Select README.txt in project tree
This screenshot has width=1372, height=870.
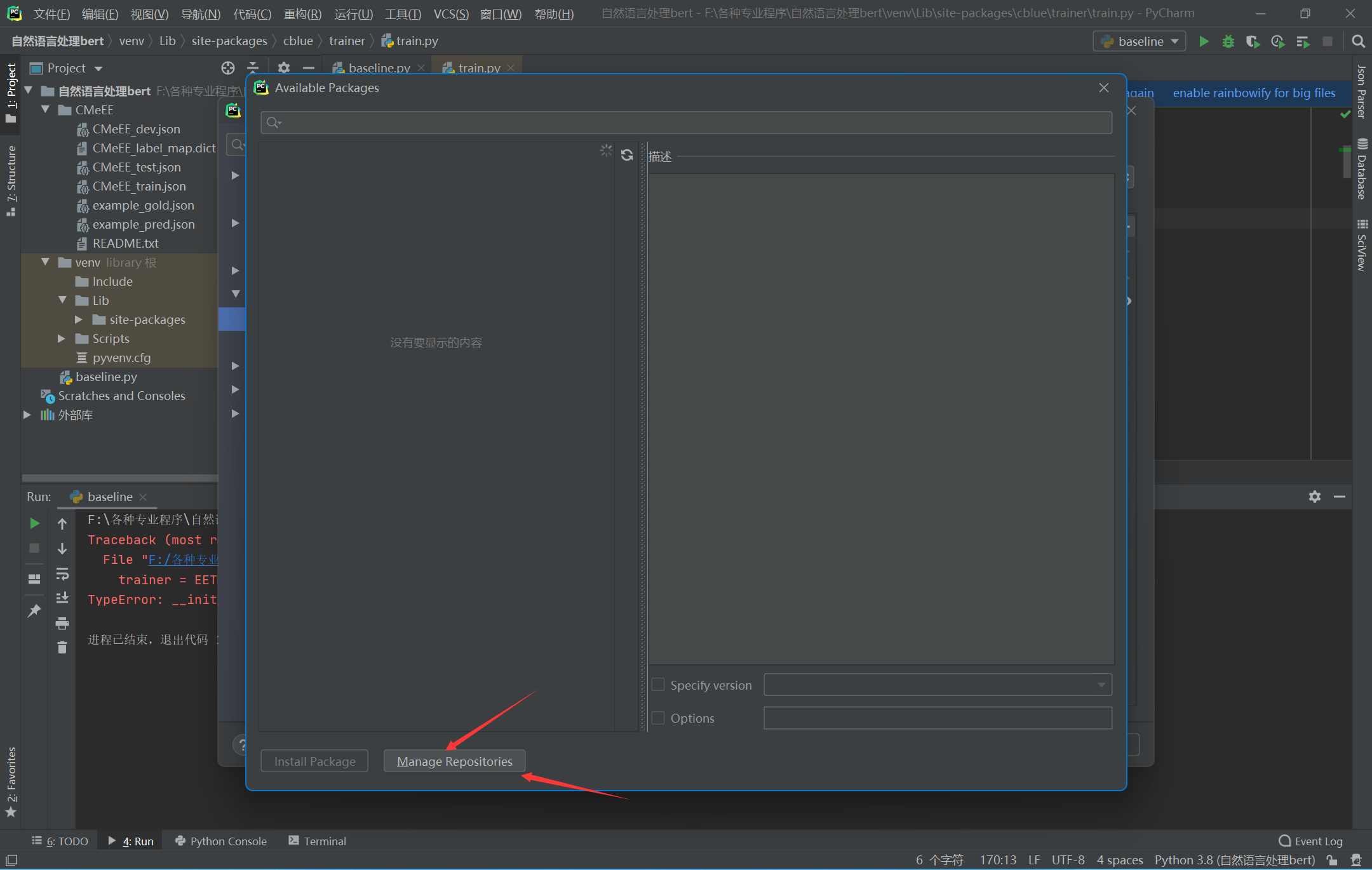(125, 243)
